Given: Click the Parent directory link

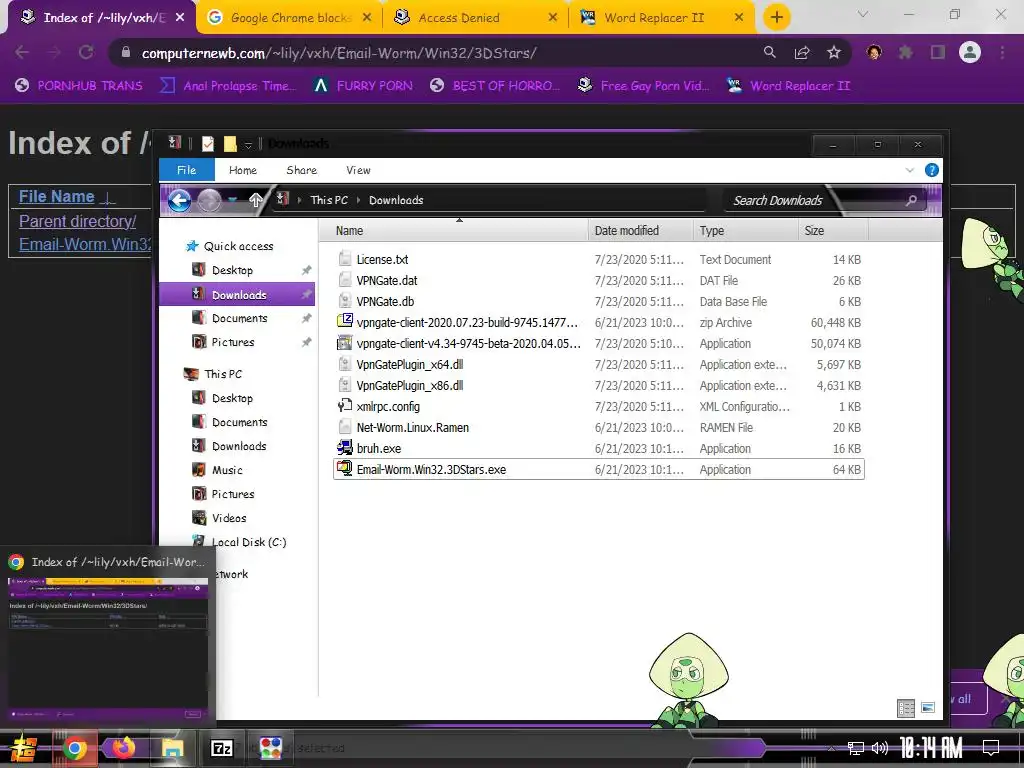Looking at the screenshot, I should [x=78, y=221].
